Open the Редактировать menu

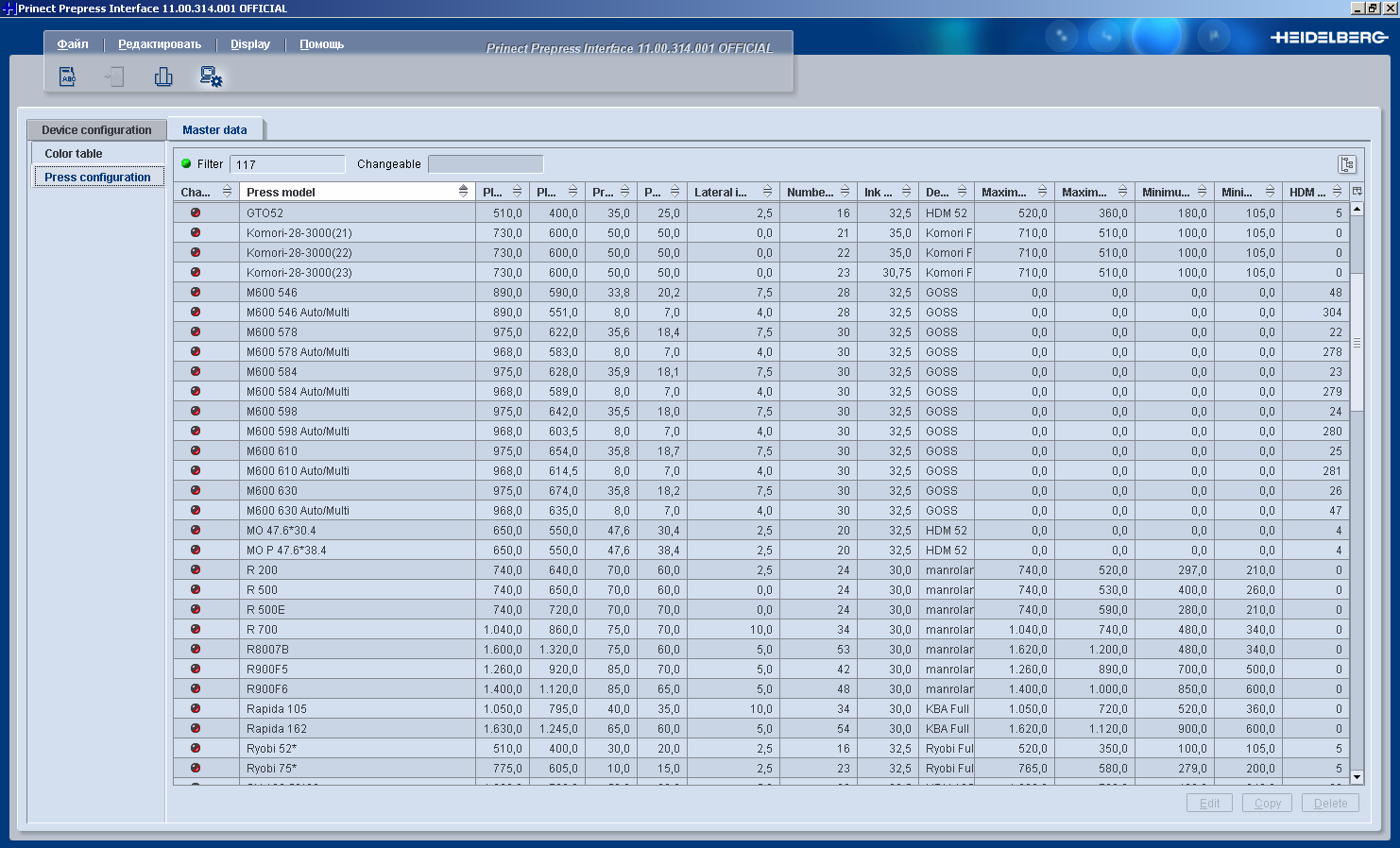pos(160,44)
